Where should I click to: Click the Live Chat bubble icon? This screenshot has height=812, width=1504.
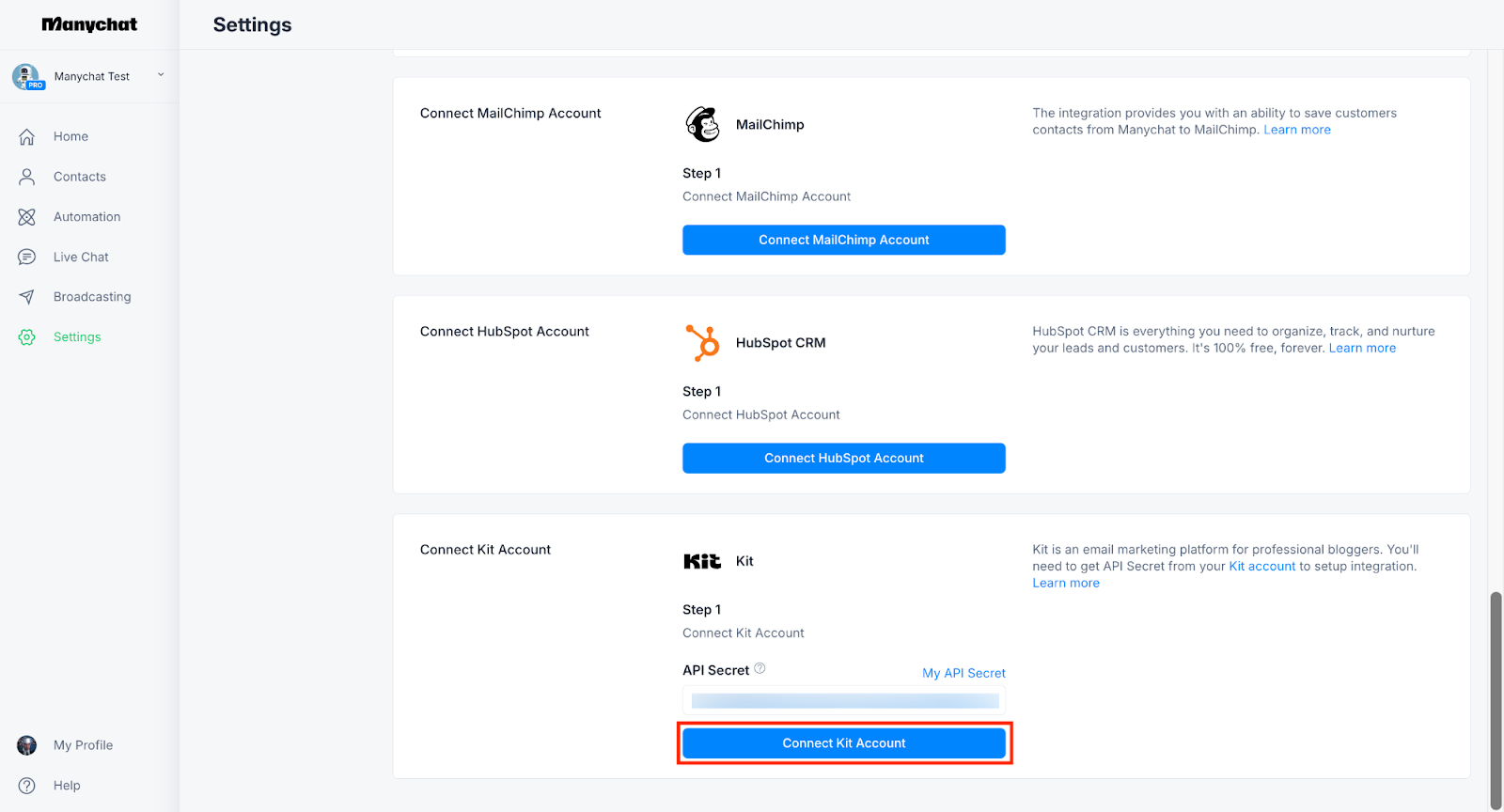click(x=26, y=258)
